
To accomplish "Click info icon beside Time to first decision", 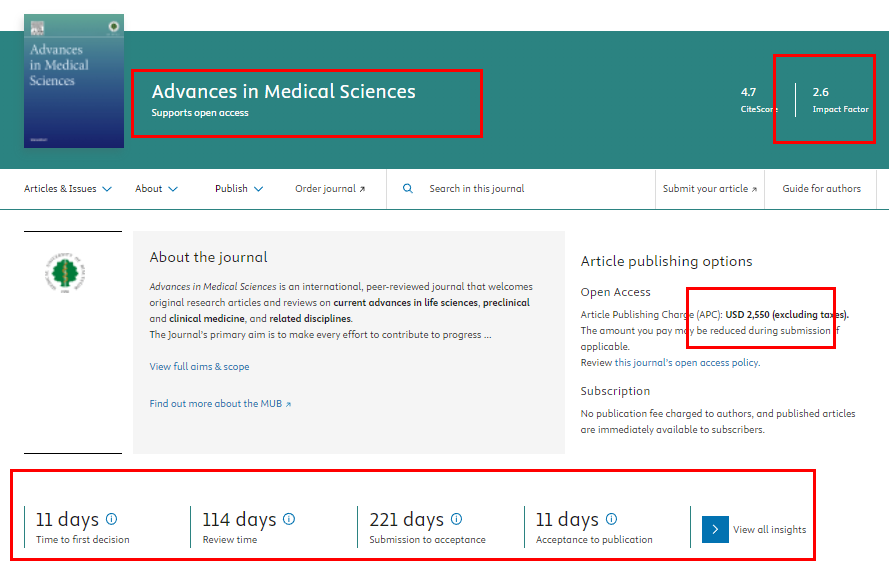I will click(x=112, y=519).
